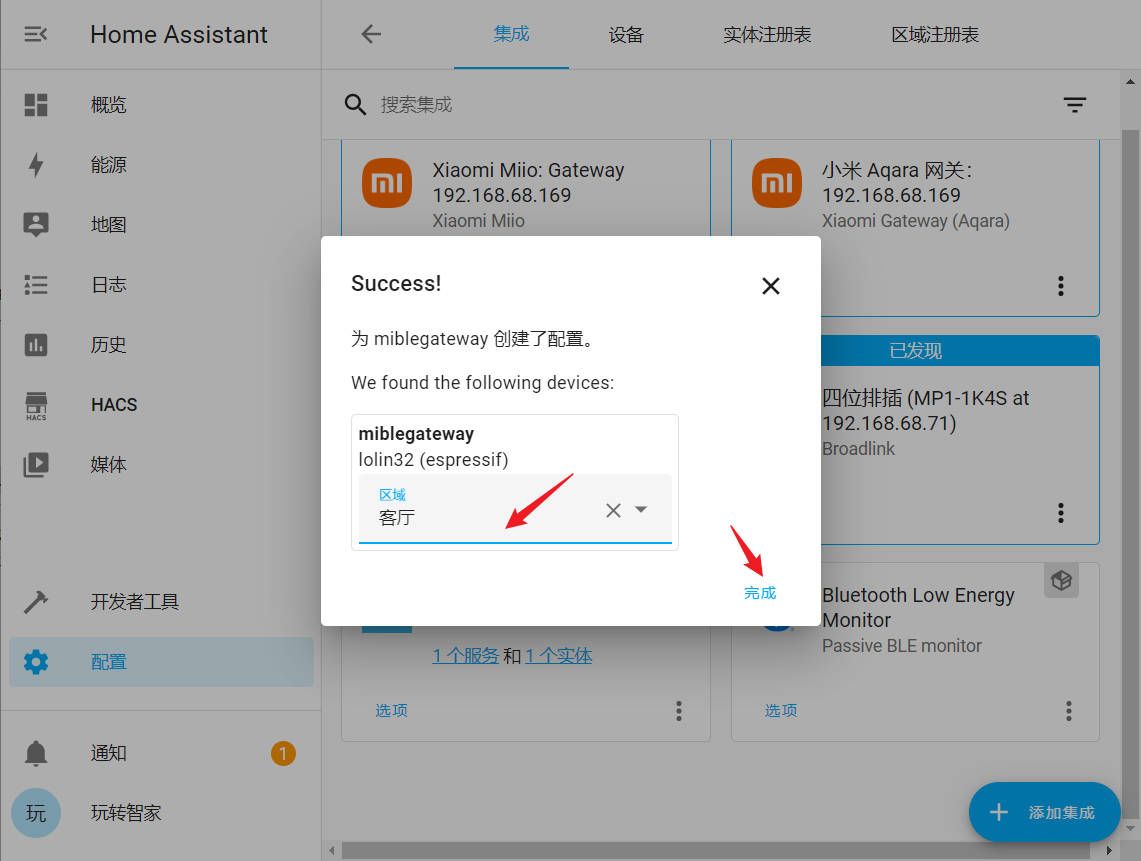Screen dimensions: 1141x861
Task: Click 选项 on the Passive BLE monitor card
Action: click(x=781, y=710)
